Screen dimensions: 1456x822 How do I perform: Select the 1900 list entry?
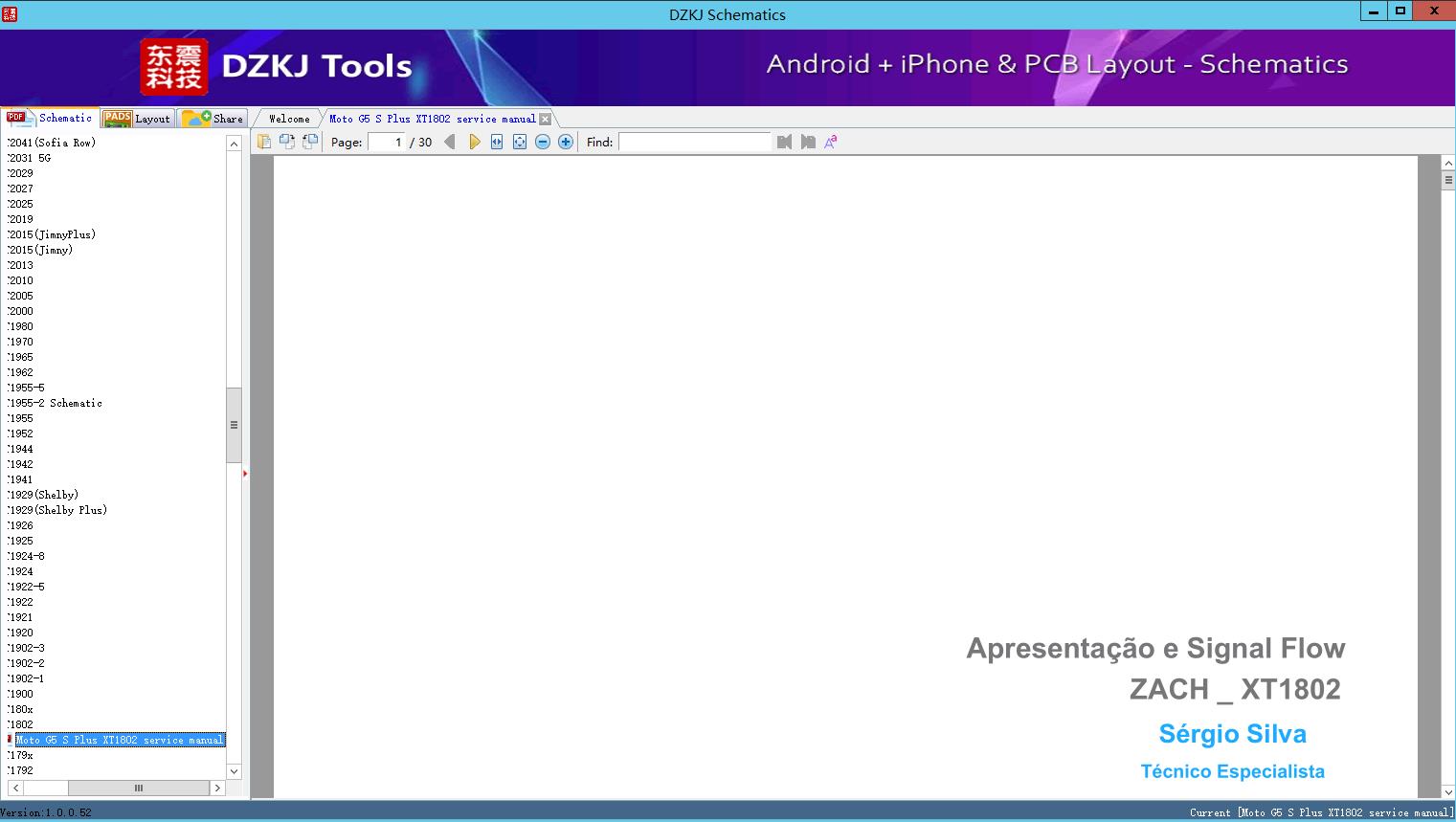click(x=20, y=694)
